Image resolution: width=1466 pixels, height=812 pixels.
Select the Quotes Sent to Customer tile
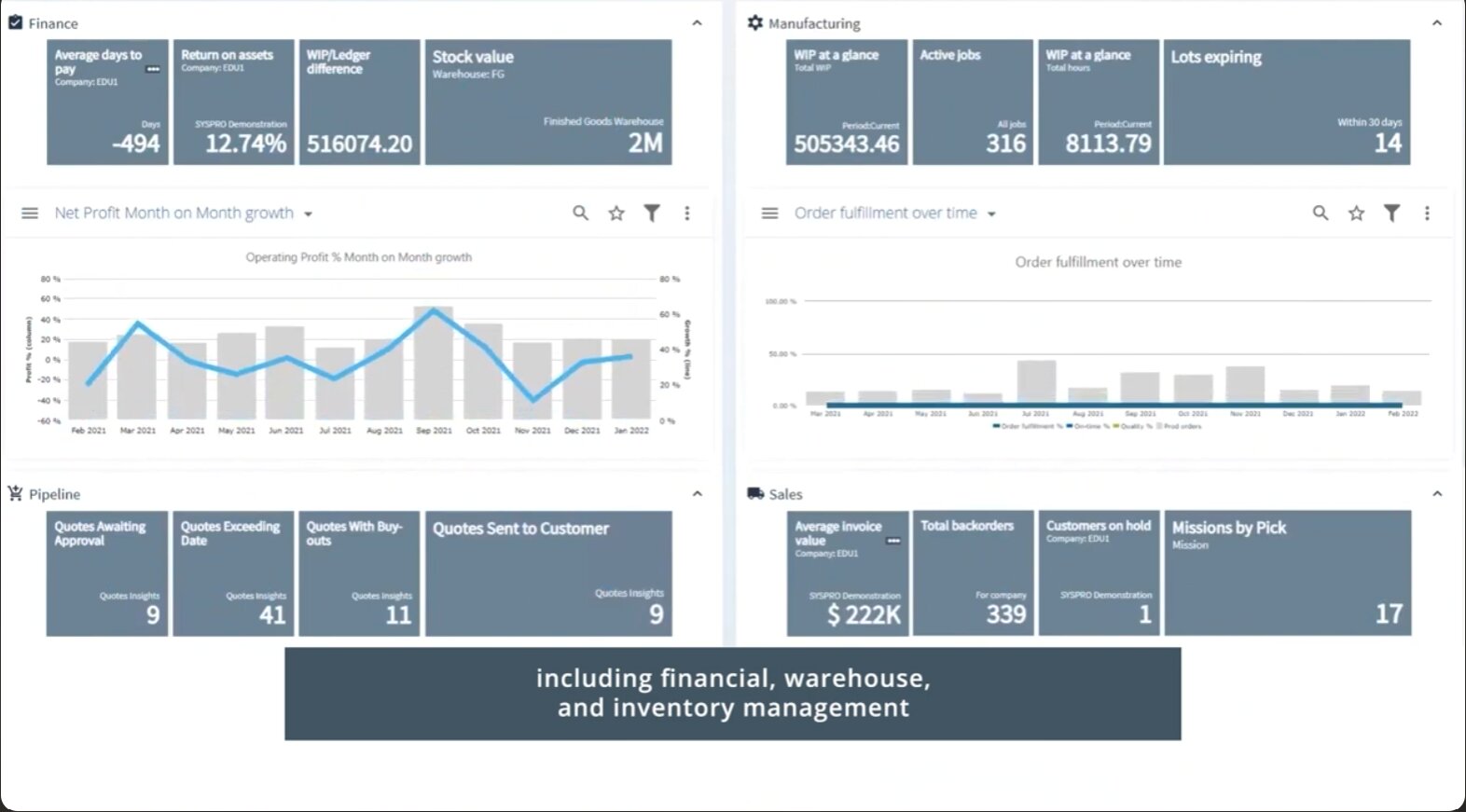[x=548, y=573]
